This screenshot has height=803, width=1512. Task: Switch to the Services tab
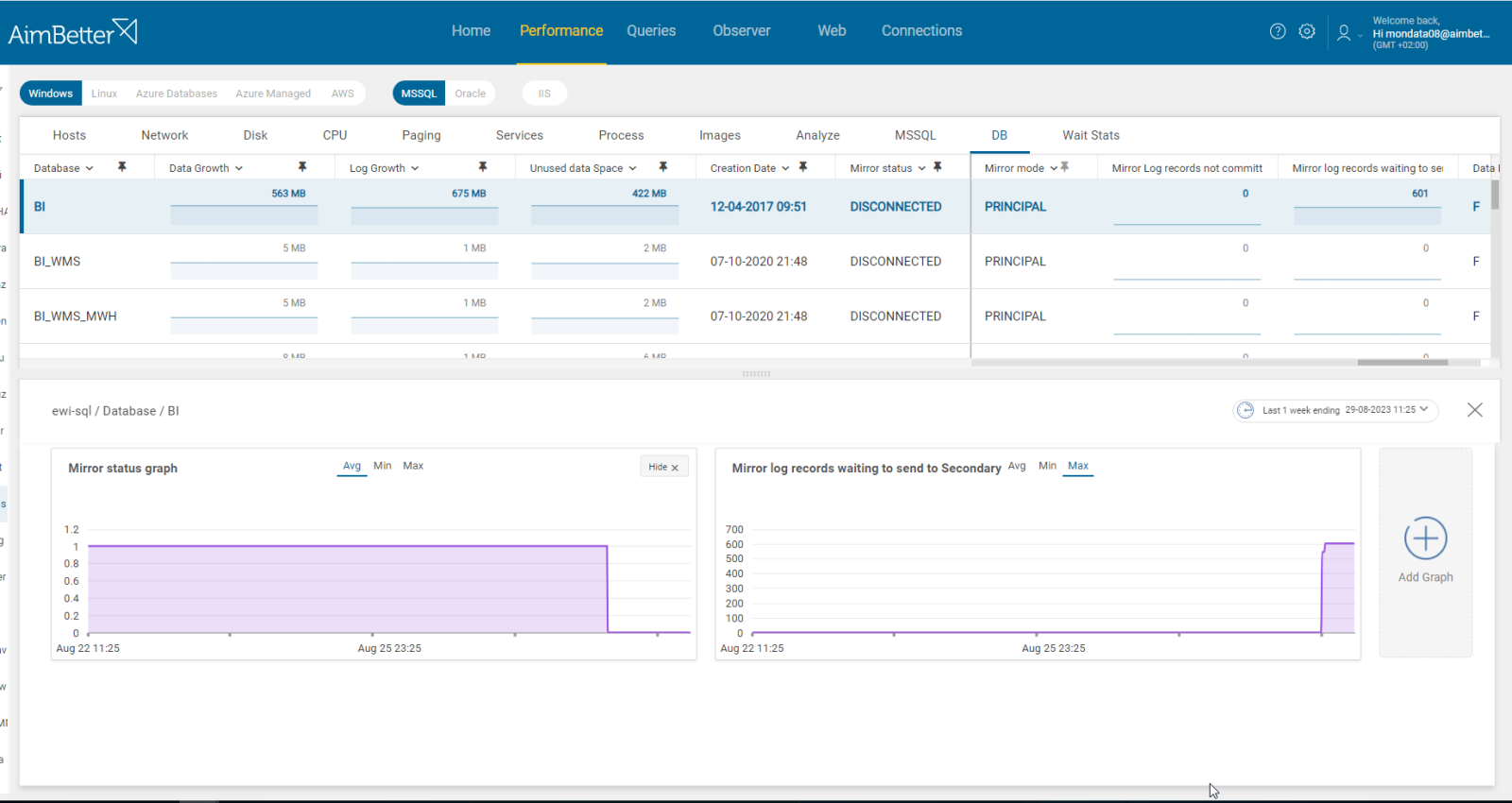[520, 135]
